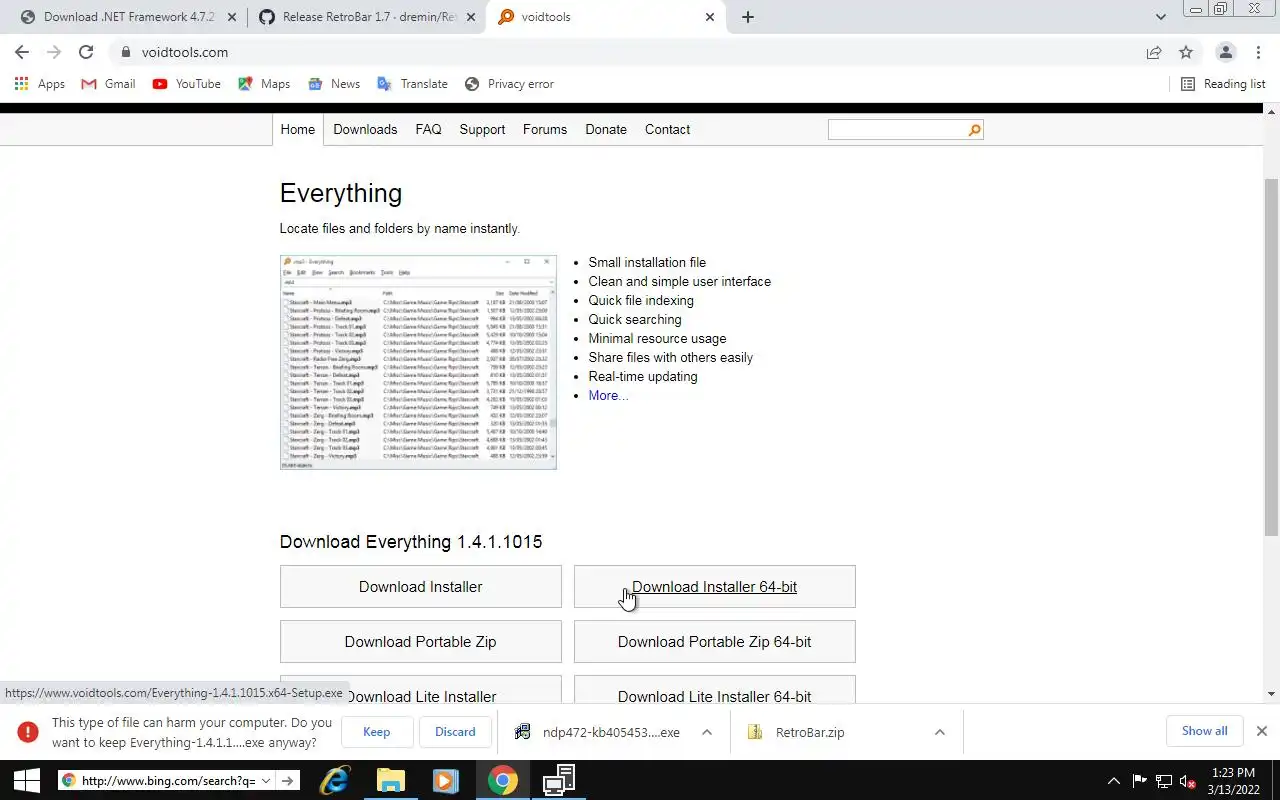This screenshot has height=800, width=1280.
Task: Open the Windows Start menu
Action: click(26, 780)
